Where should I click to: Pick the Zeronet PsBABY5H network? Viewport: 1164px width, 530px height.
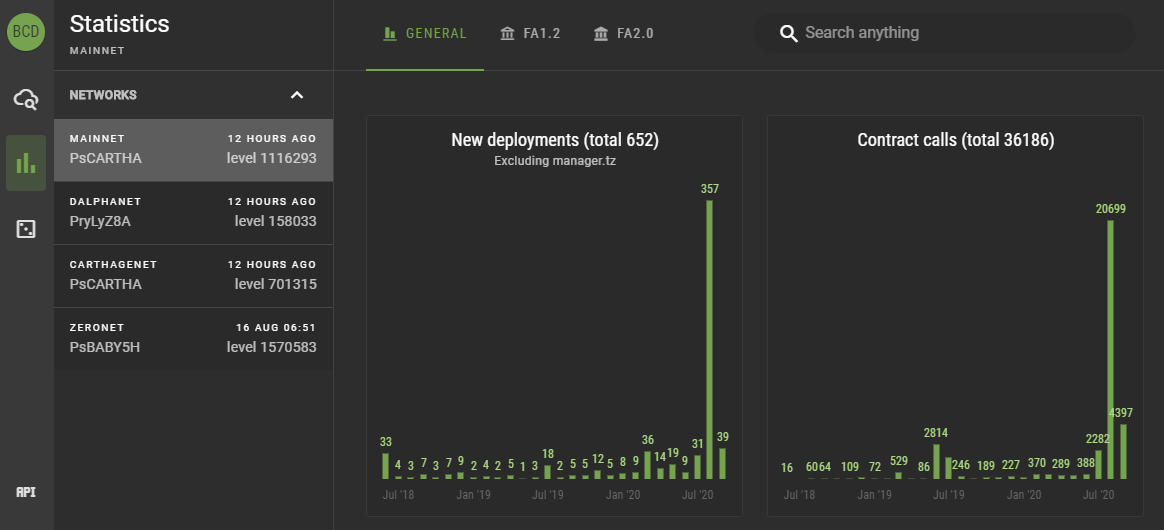tap(193, 339)
